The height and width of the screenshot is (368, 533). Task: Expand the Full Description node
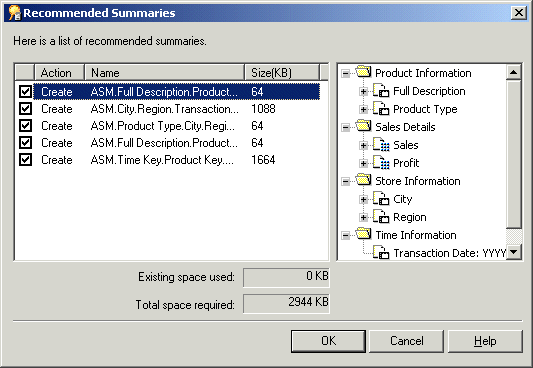pos(363,91)
